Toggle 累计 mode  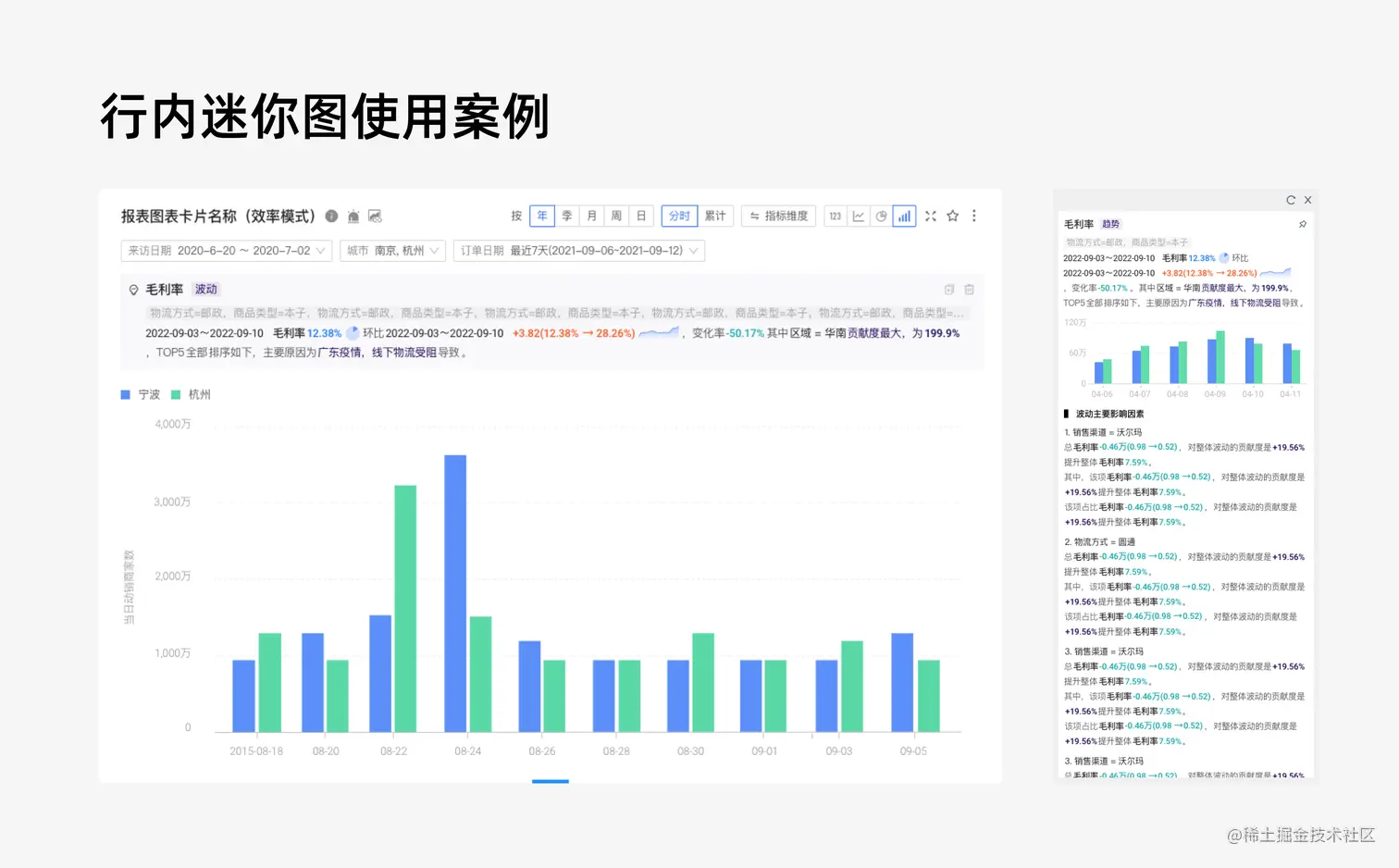click(715, 216)
